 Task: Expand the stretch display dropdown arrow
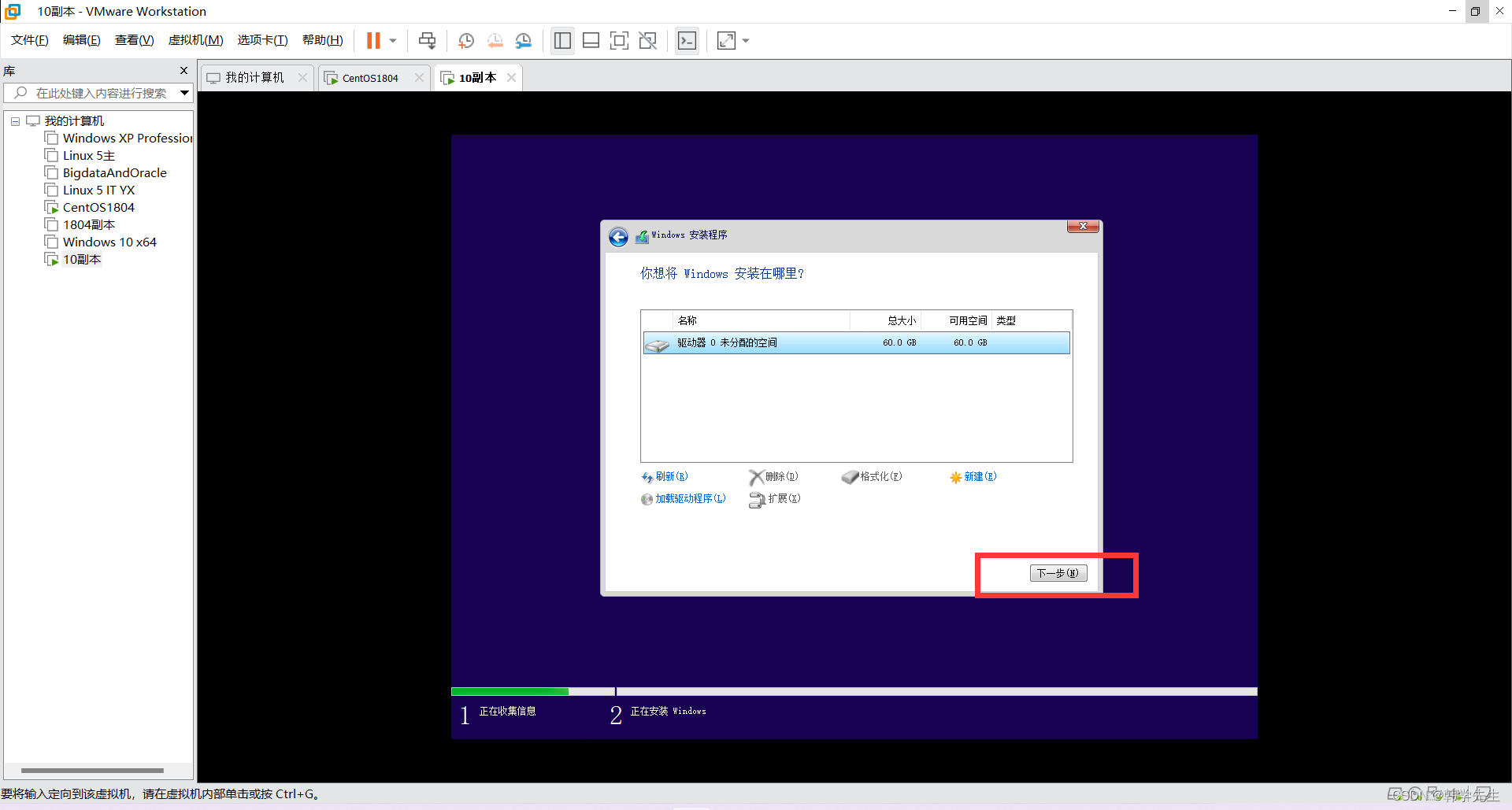point(746,41)
